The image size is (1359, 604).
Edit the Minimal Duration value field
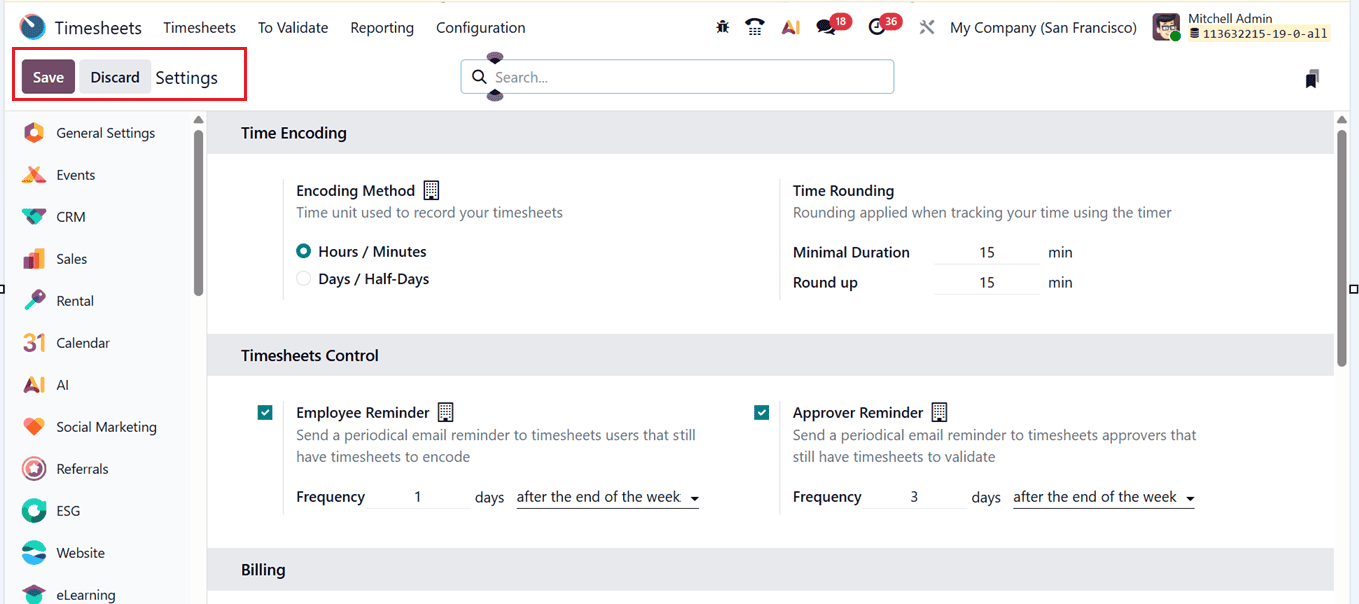(x=987, y=253)
